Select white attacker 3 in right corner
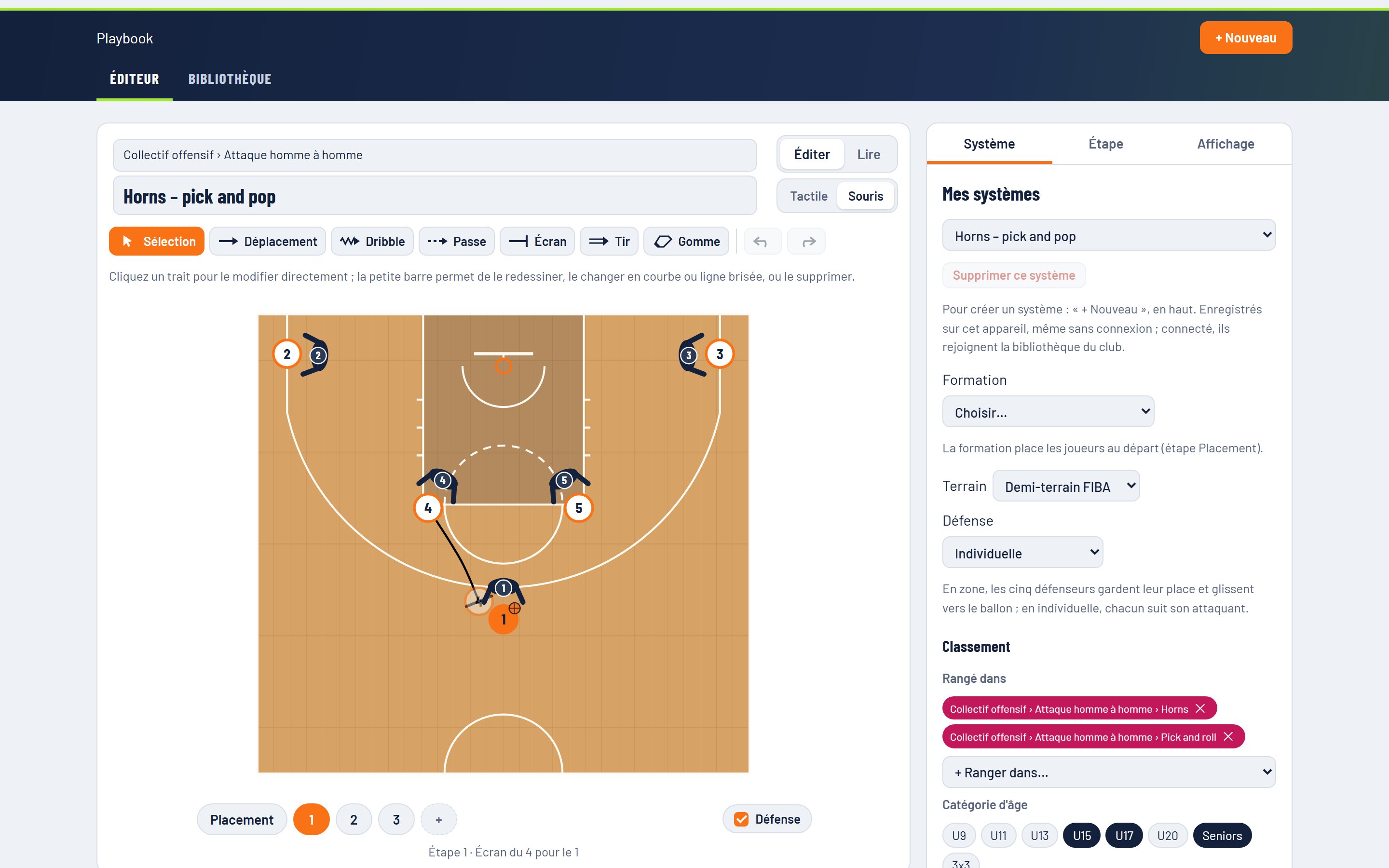1389x868 pixels. click(720, 354)
